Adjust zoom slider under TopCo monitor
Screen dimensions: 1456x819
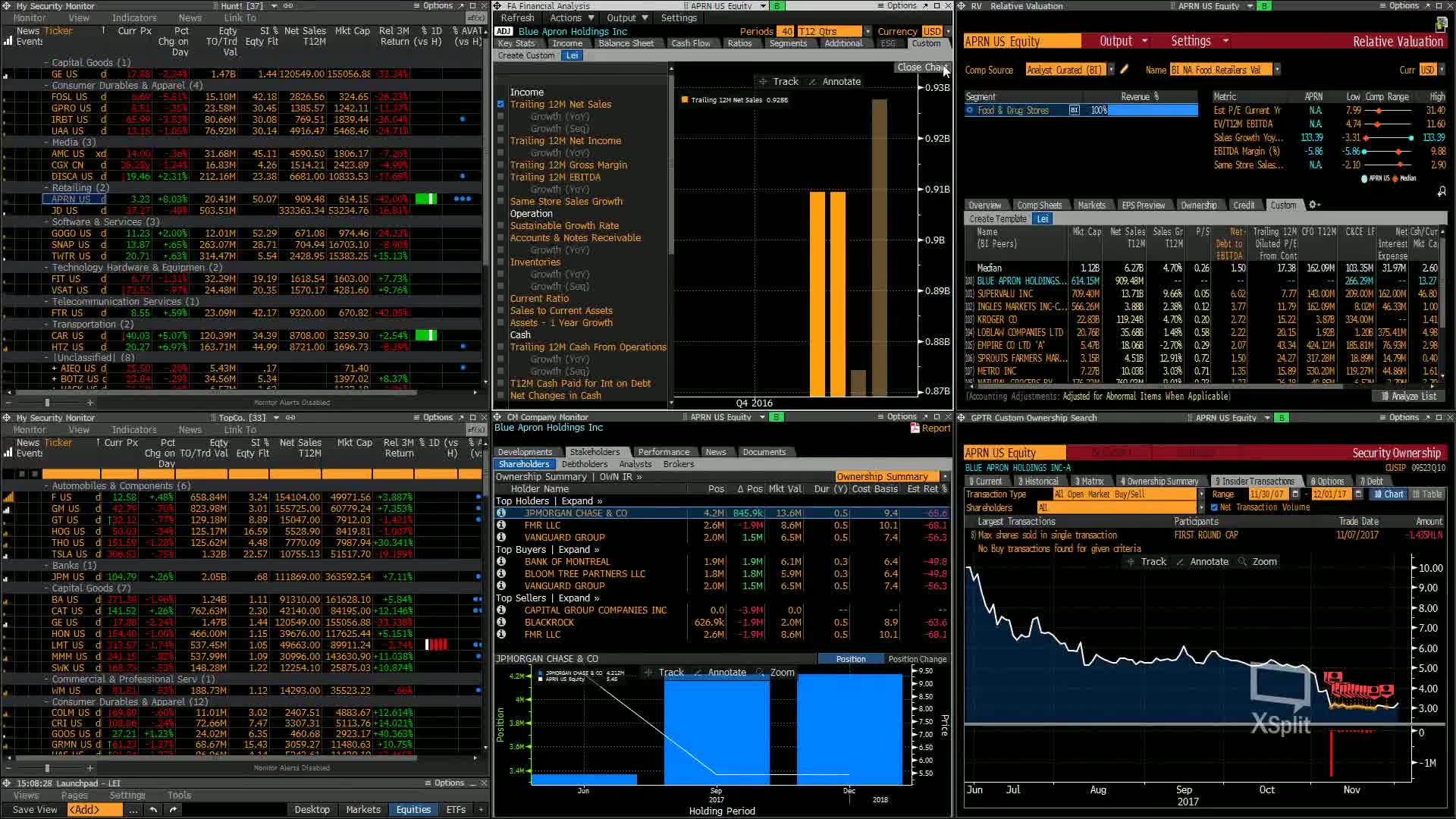point(47,768)
